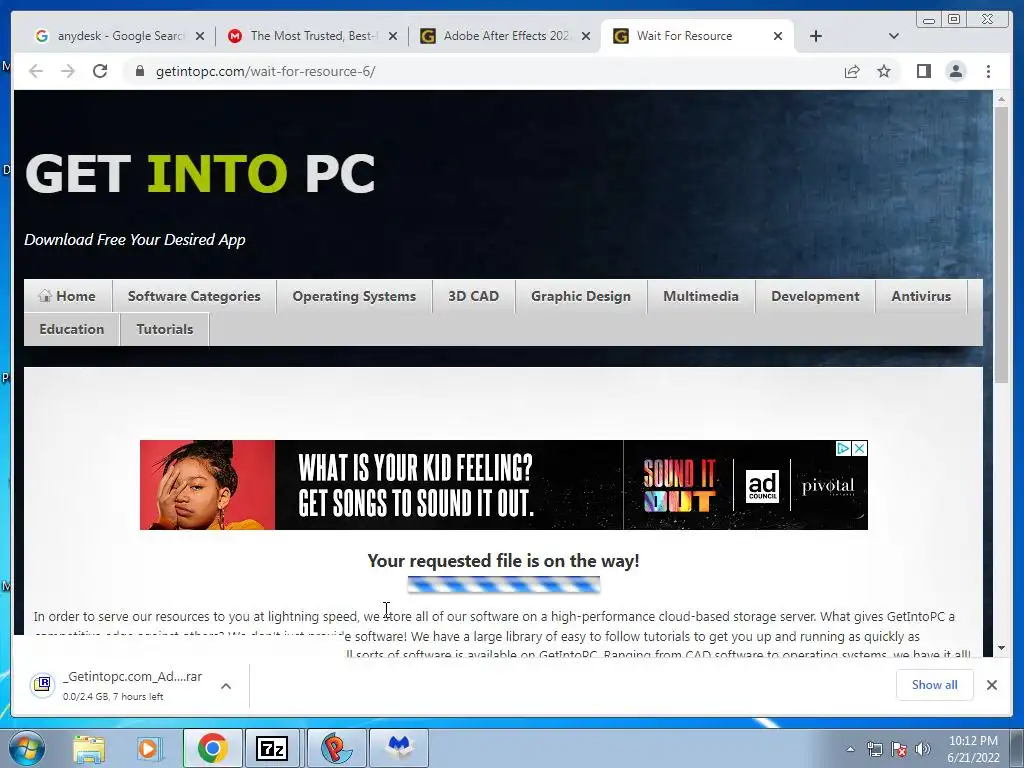1024x768 pixels.
Task: Close the Wait For Resource tab
Action: pyautogui.click(x=778, y=36)
